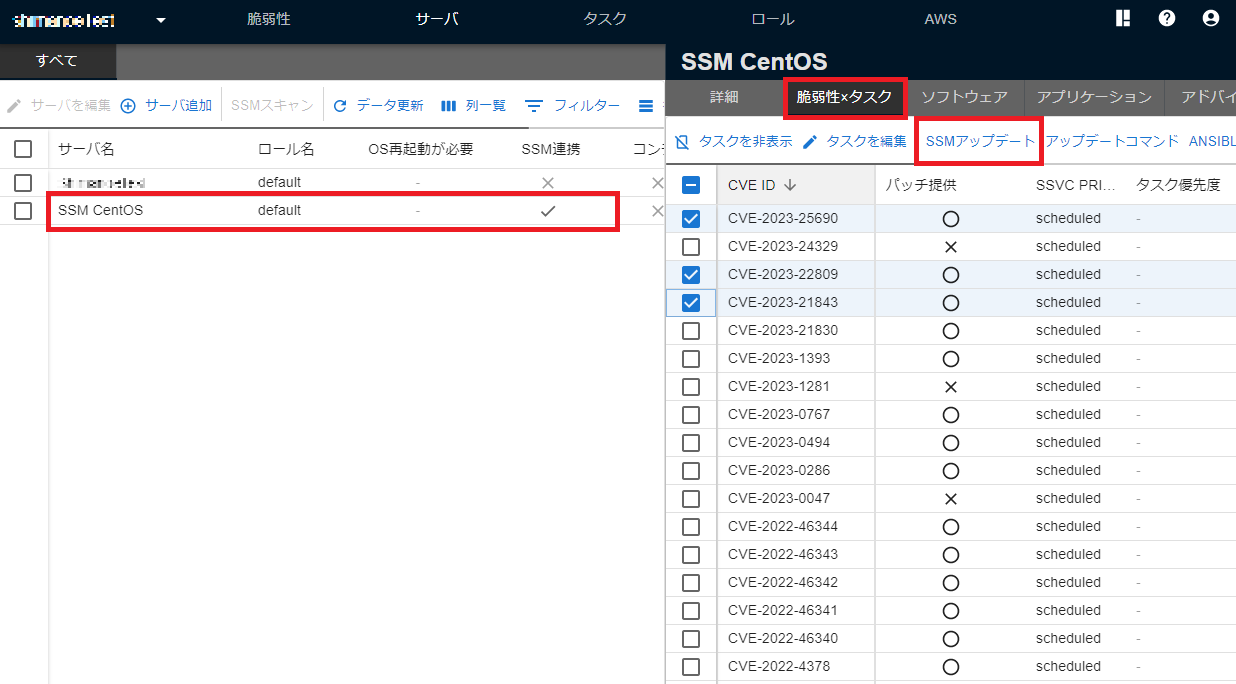The width and height of the screenshot is (1236, 684).
Task: Click the 列一覧 button
Action: coord(474,105)
